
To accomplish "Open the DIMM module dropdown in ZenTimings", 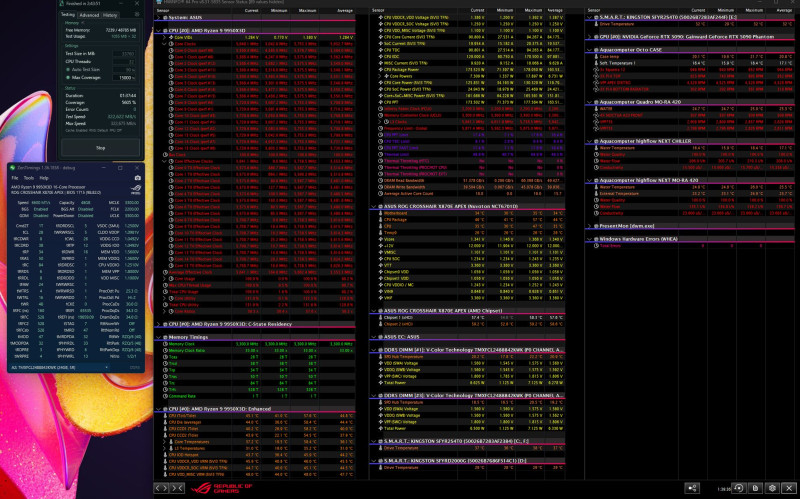I will click(59, 367).
